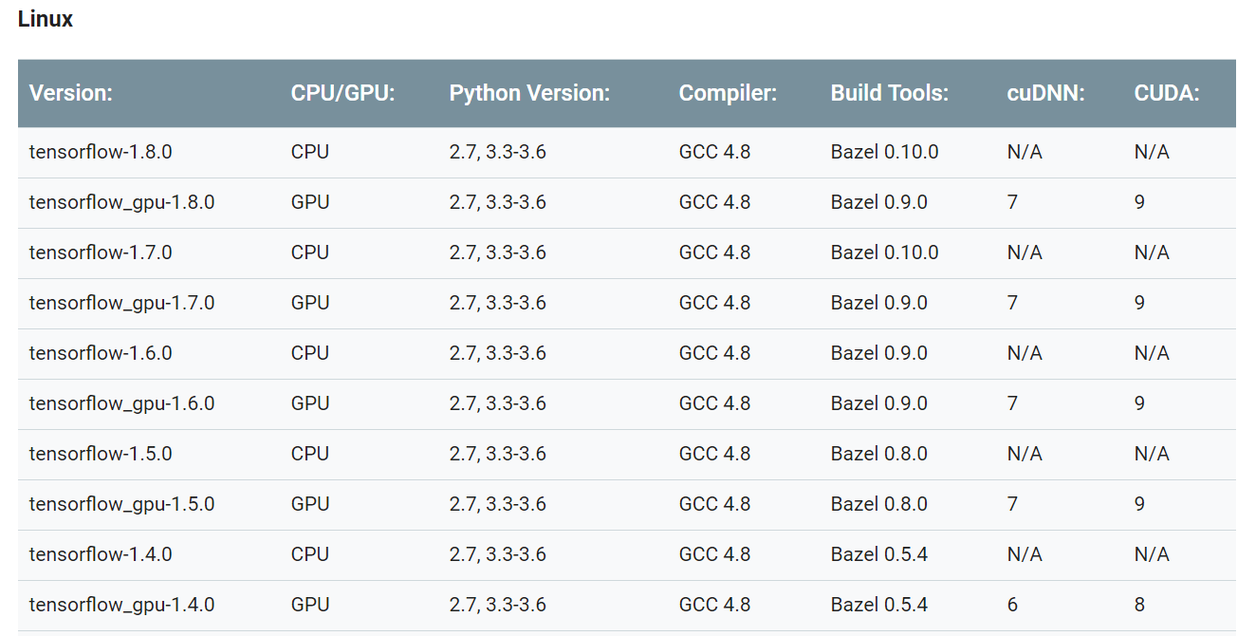Click GCC 4.8 in the tensorflow-1.5.0 row
Screen dimensions: 1256x636
[x=715, y=453]
